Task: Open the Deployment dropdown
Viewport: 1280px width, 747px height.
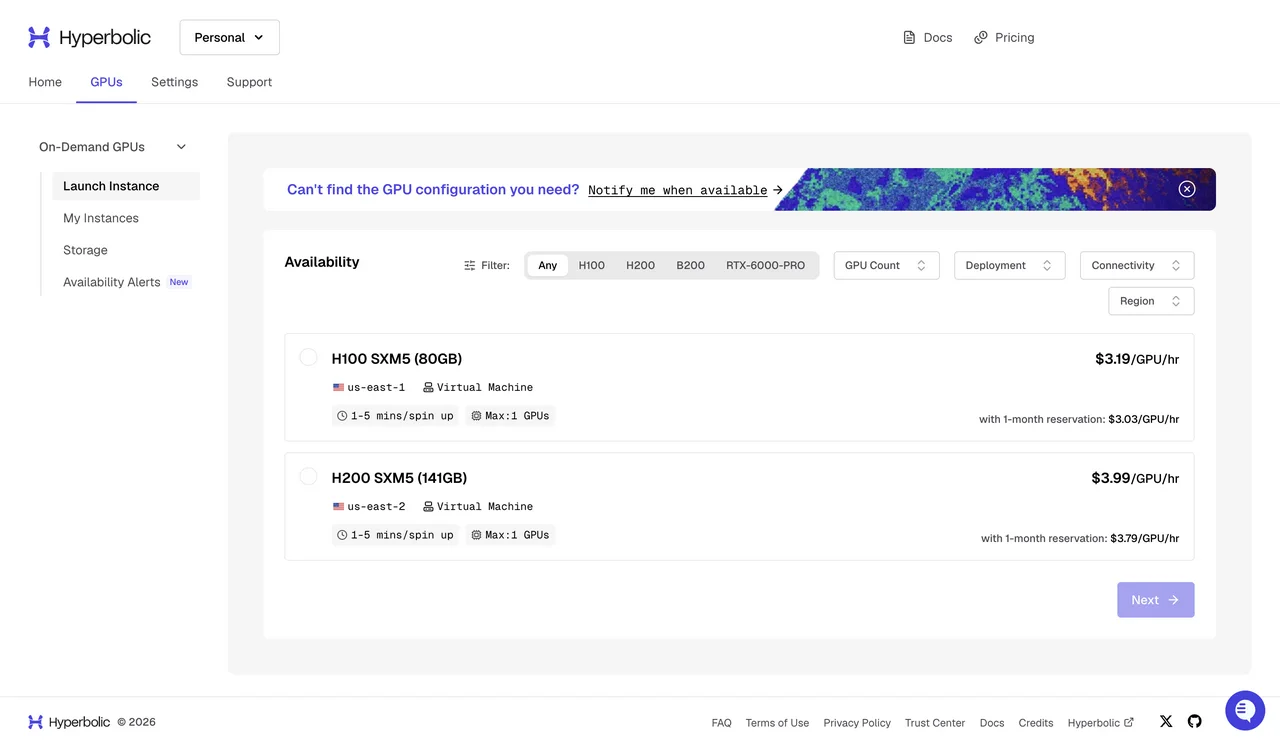Action: 1009,265
